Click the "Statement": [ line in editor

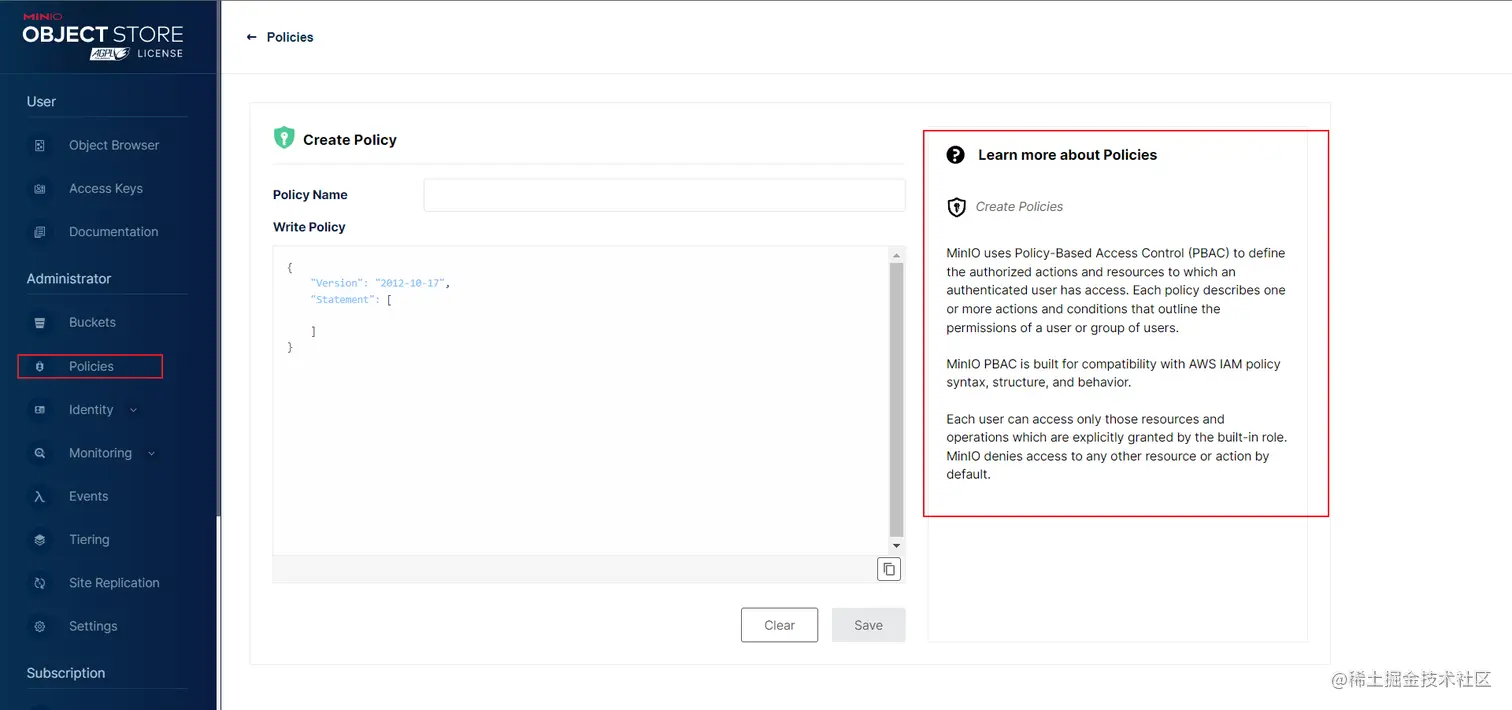point(351,300)
